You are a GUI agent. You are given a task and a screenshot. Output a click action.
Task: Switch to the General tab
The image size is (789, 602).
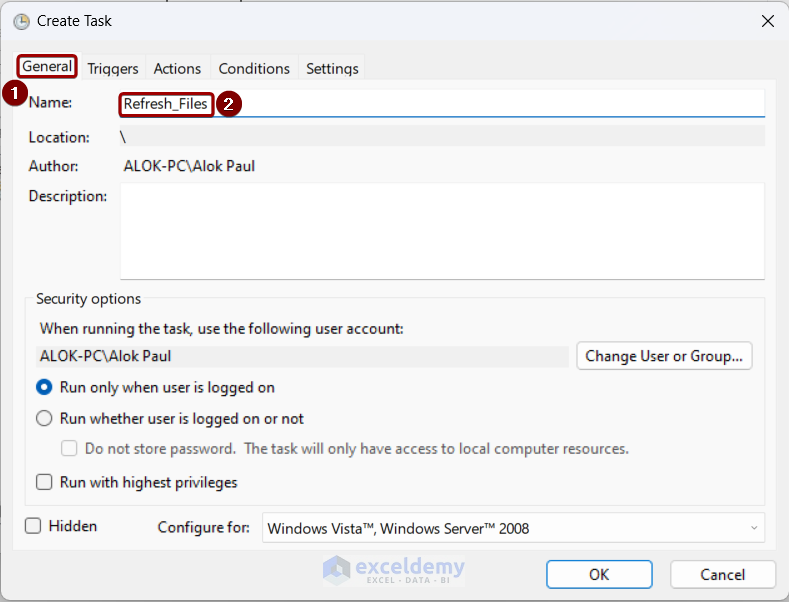click(x=47, y=67)
